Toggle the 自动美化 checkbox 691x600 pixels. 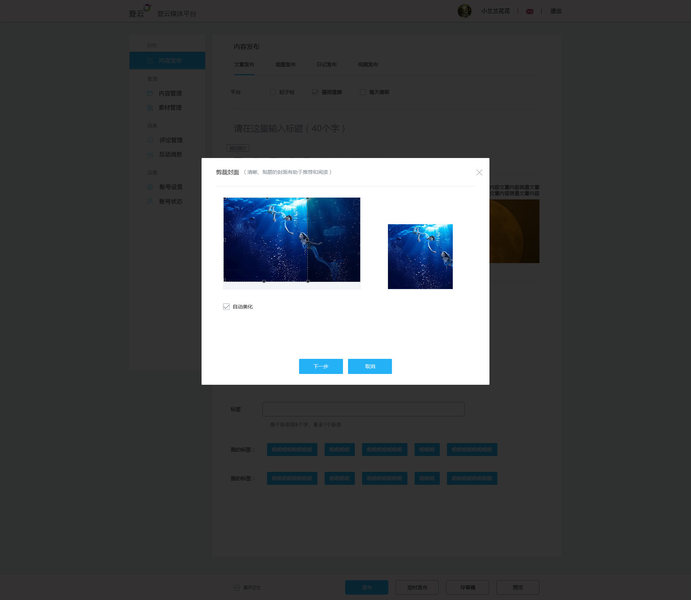(226, 307)
